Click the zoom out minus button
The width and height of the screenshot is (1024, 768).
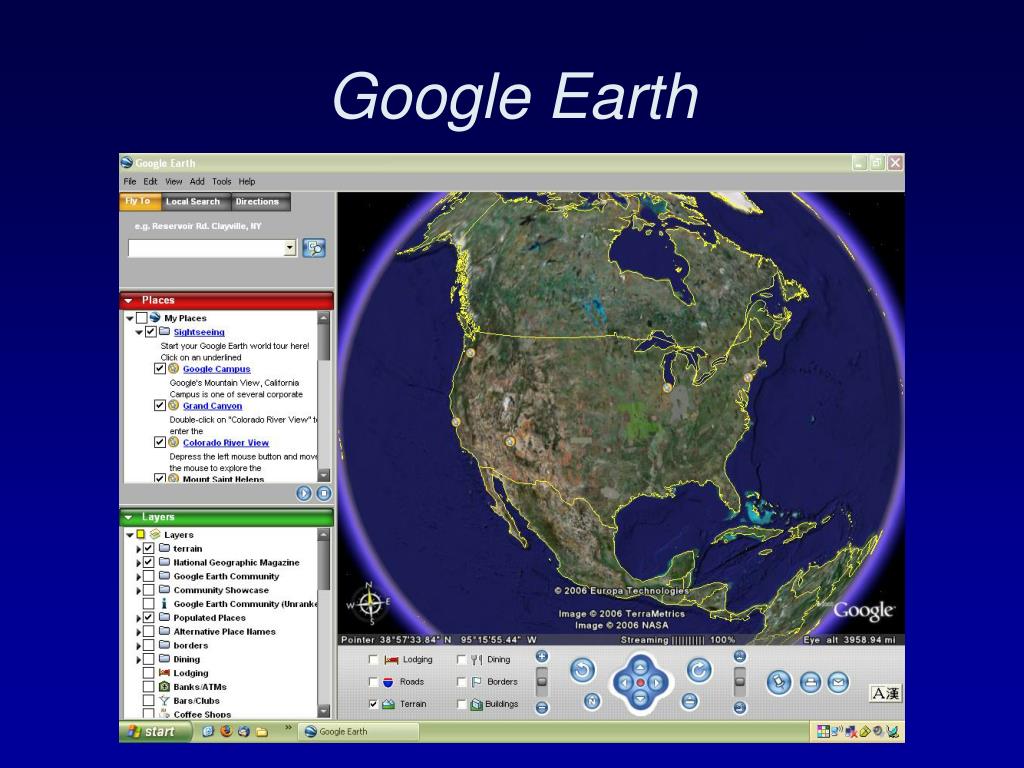pyautogui.click(x=541, y=707)
